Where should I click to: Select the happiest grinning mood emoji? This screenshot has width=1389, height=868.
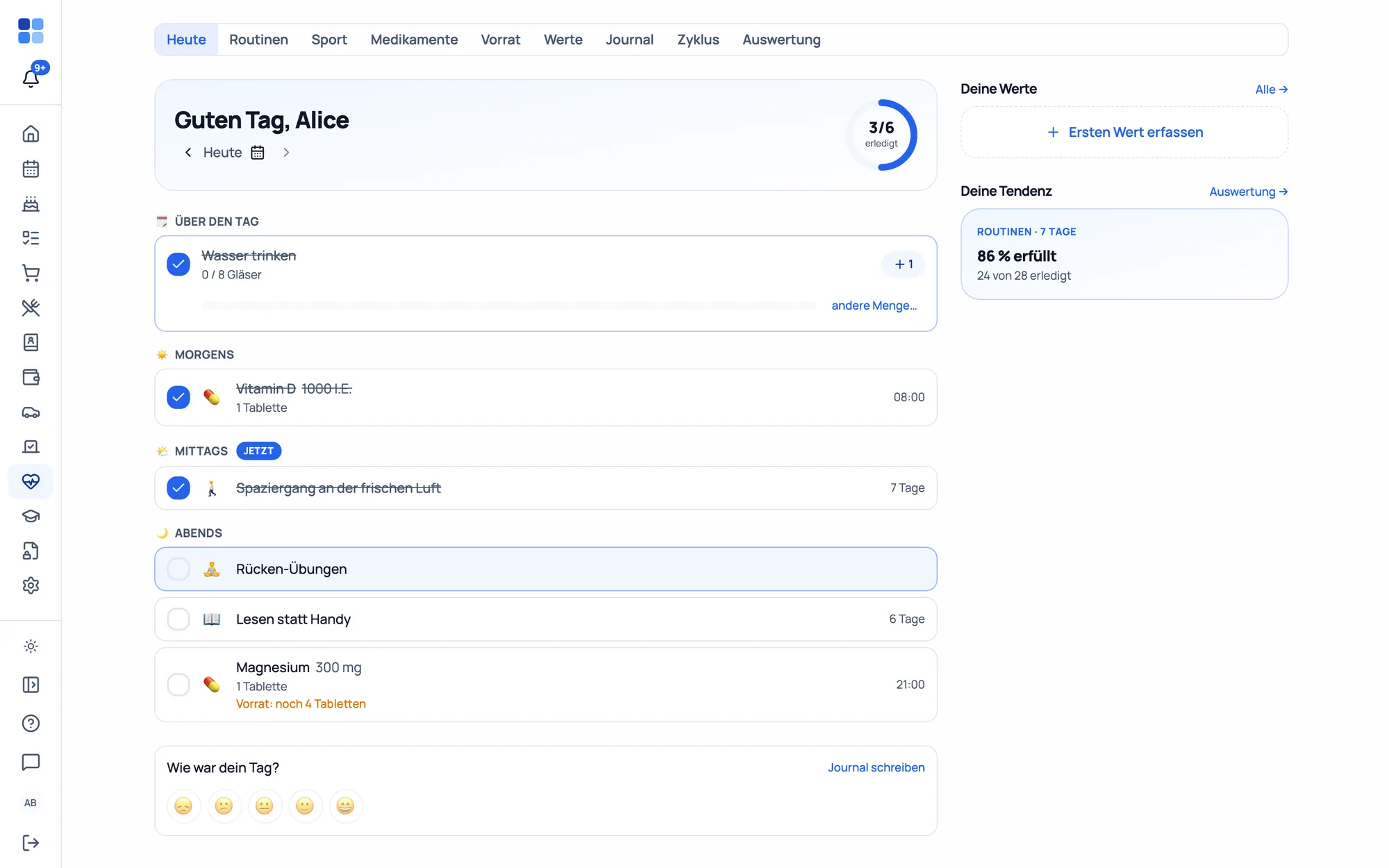click(x=345, y=806)
